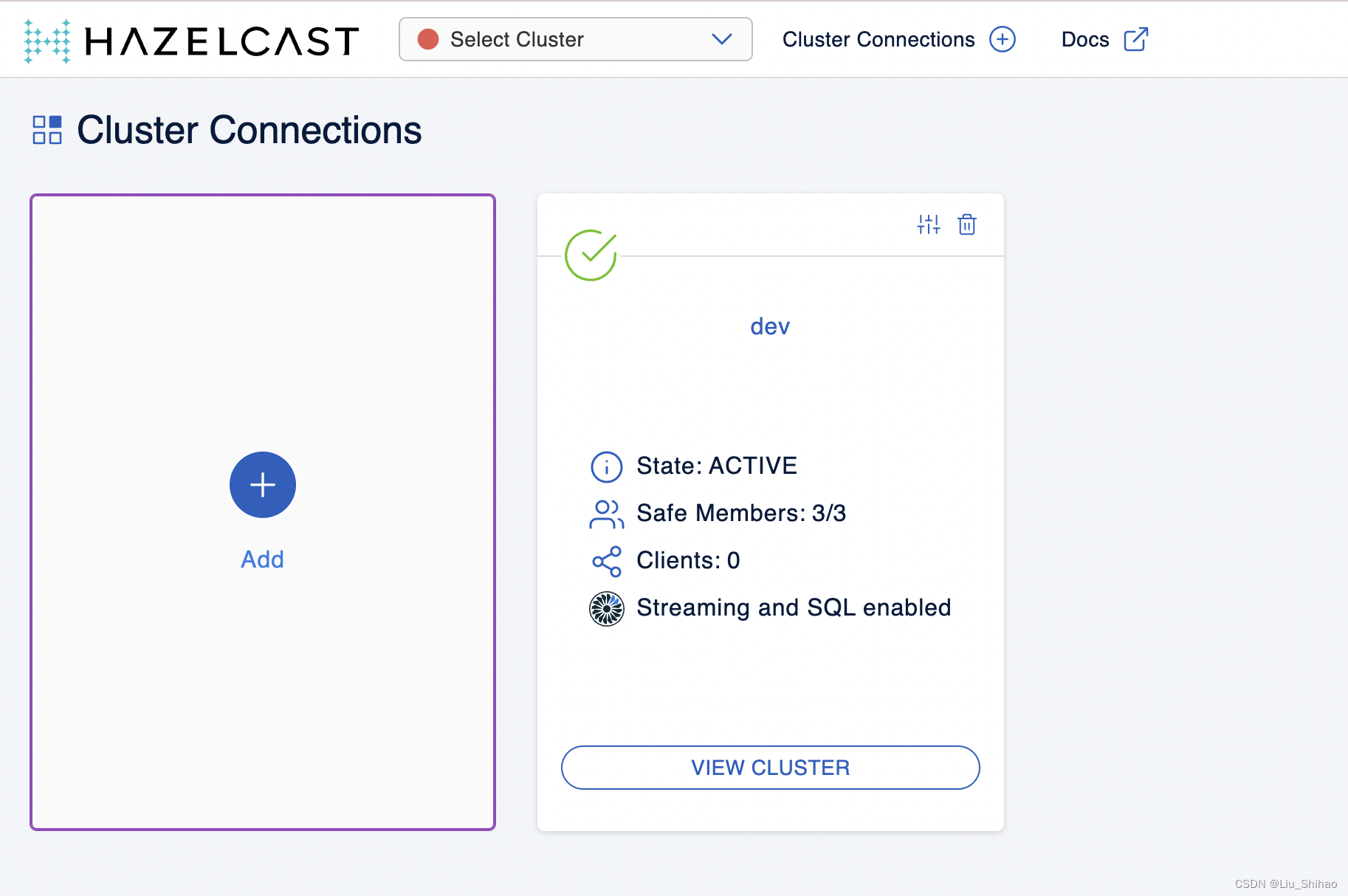The width and height of the screenshot is (1348, 896).
Task: Open dev cluster settings sliders icon
Action: coord(929,224)
